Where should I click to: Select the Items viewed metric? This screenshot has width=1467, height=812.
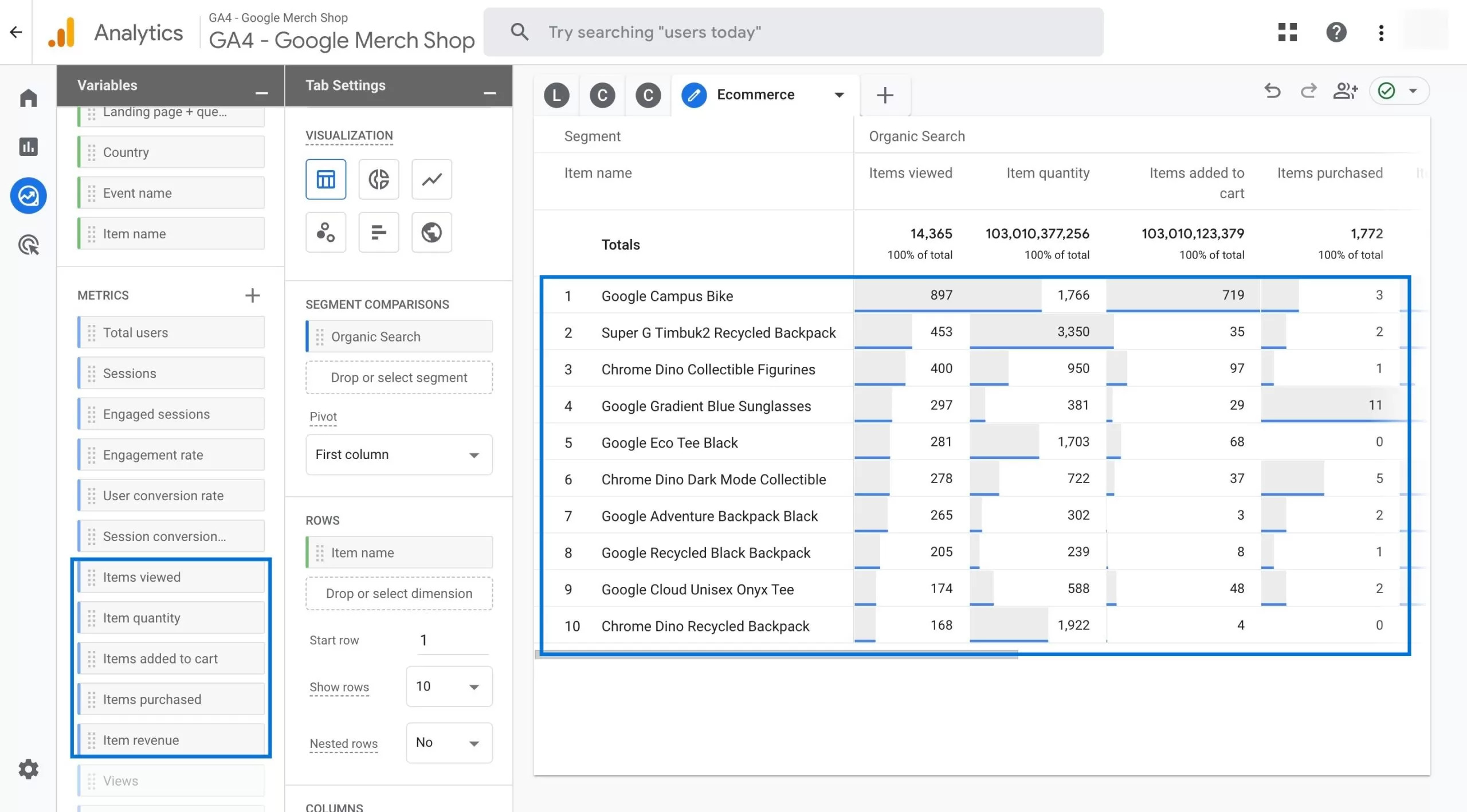[171, 577]
